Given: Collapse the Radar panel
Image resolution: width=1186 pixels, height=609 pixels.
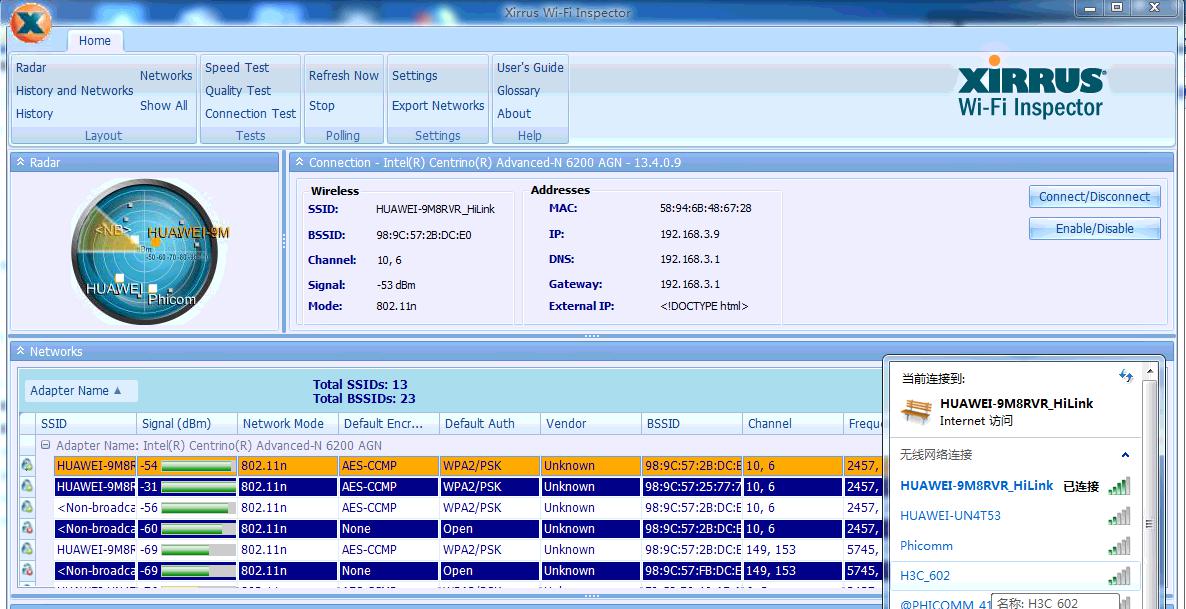Looking at the screenshot, I should coord(20,163).
